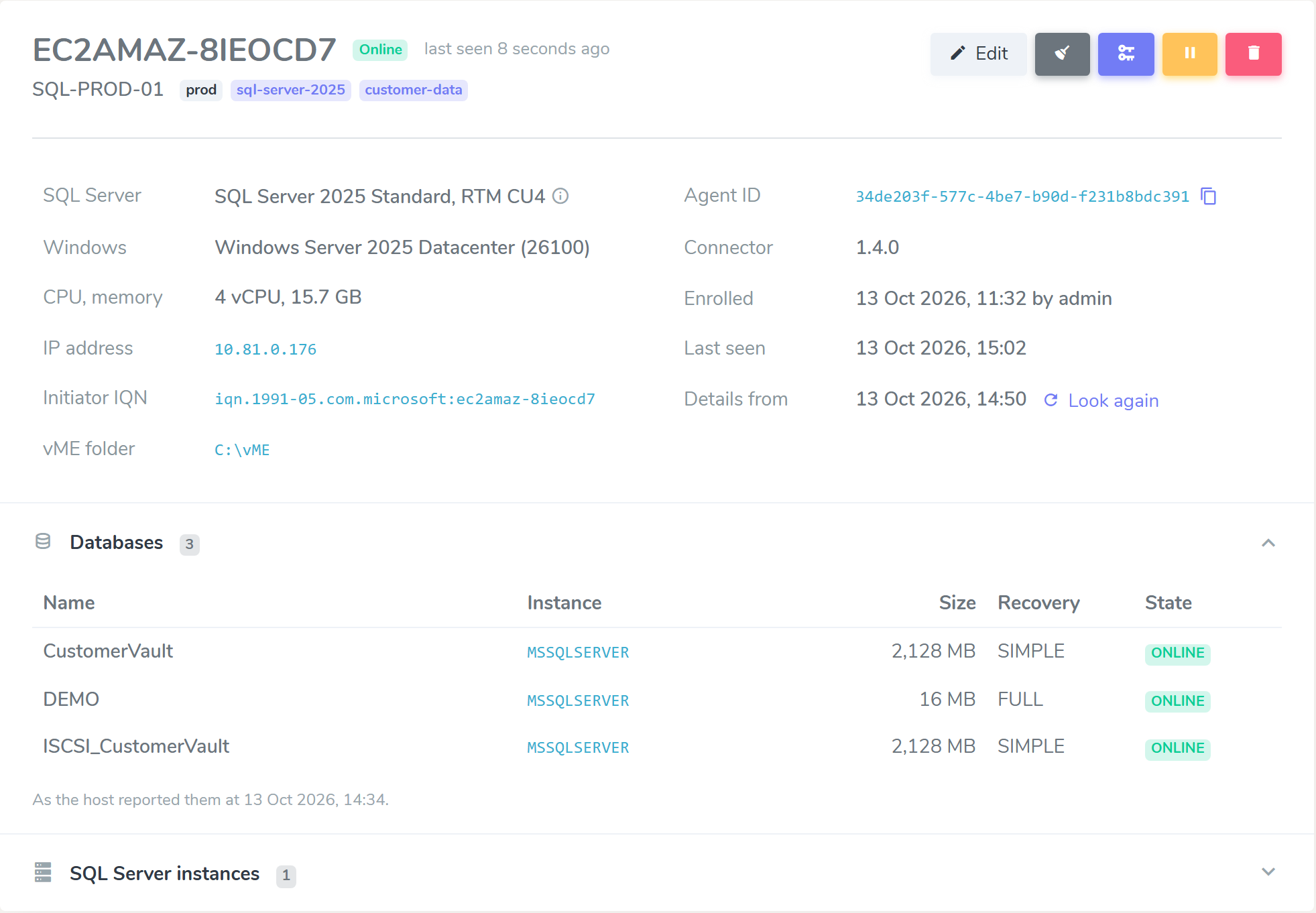Delete host using red trash button

pyautogui.click(x=1253, y=54)
